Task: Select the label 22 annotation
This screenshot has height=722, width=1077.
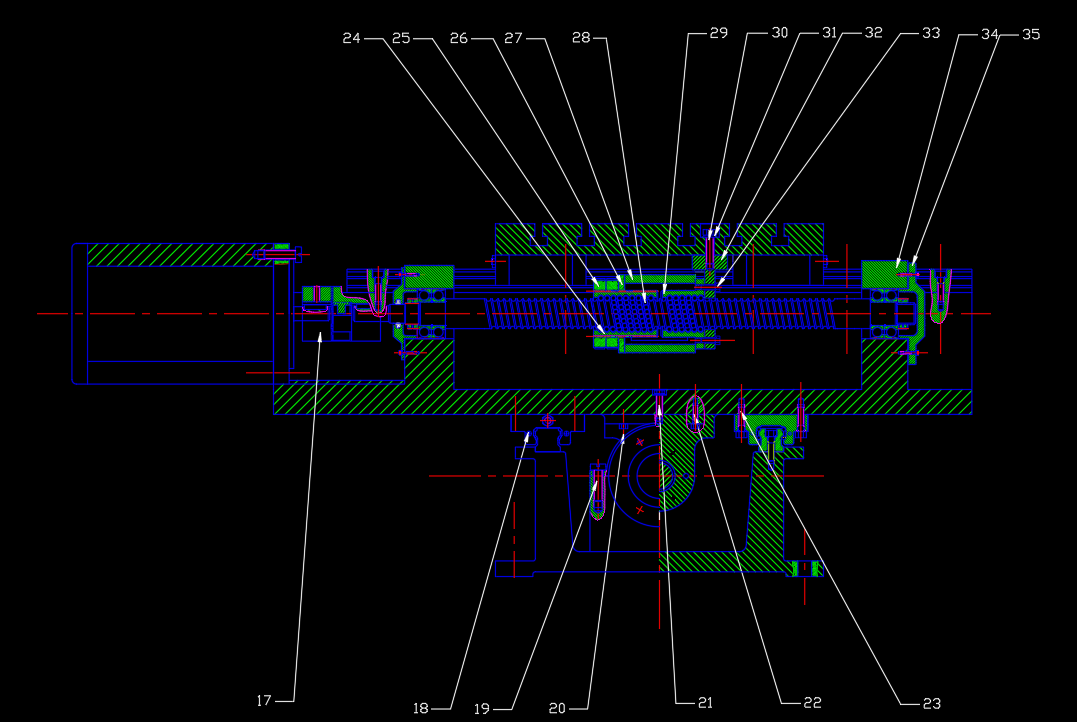Action: [x=813, y=703]
